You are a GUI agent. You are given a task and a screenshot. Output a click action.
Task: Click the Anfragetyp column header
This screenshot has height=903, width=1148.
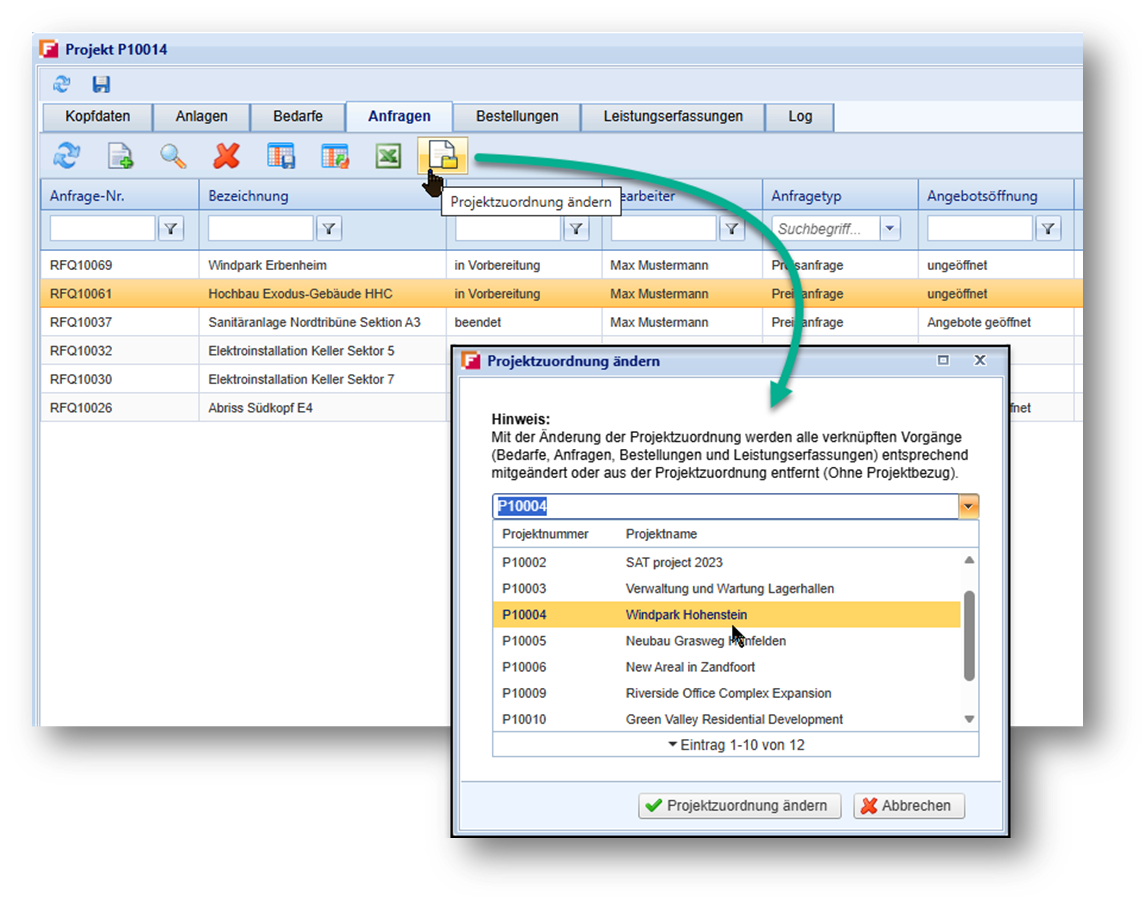tap(840, 196)
